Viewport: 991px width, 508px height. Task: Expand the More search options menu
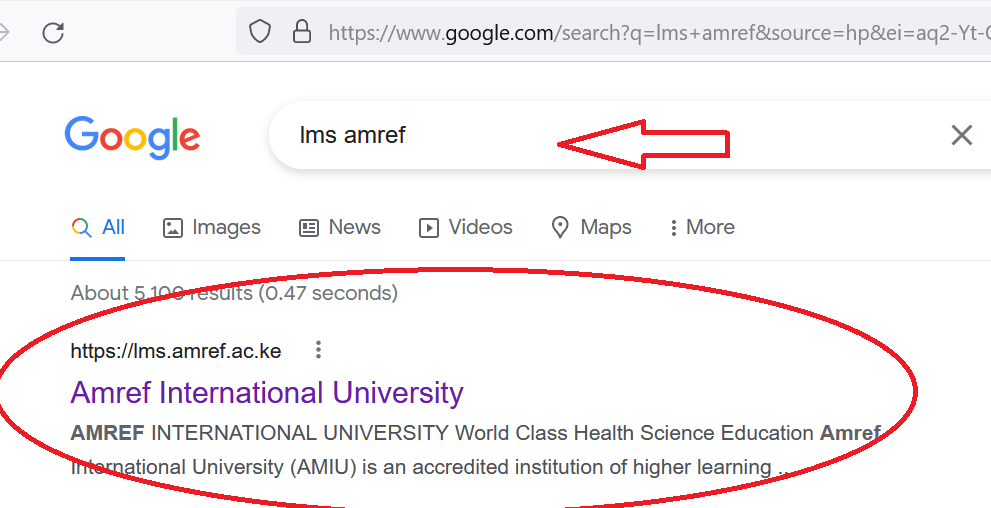click(x=702, y=227)
